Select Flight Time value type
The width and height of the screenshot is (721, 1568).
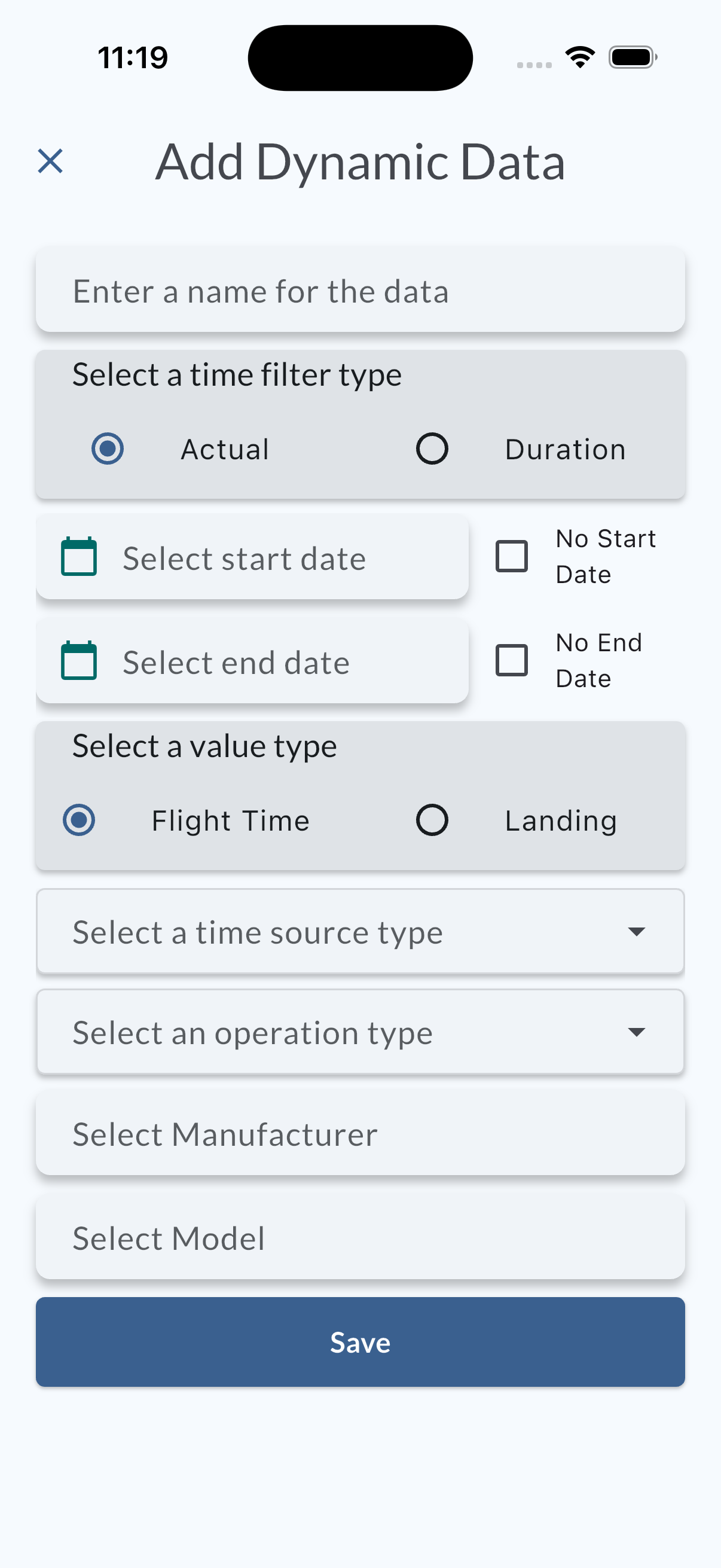79,820
